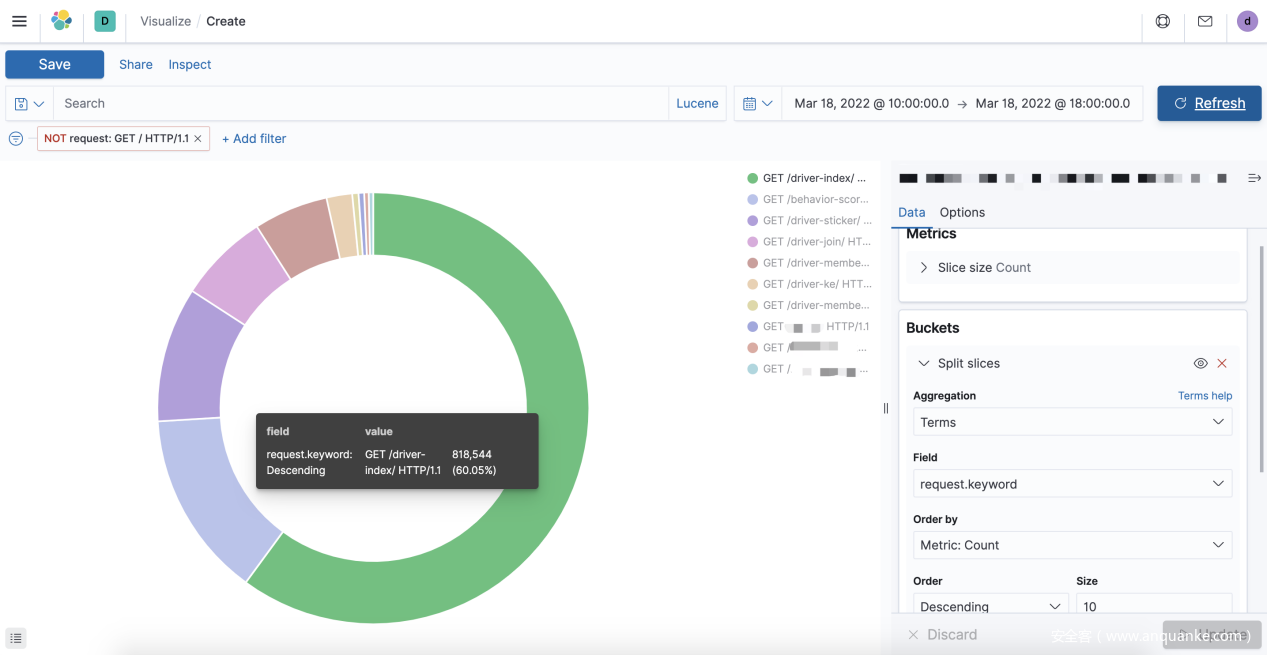This screenshot has height=655, width=1267.
Task: Delete the Split slices bucket
Action: pyautogui.click(x=1222, y=364)
